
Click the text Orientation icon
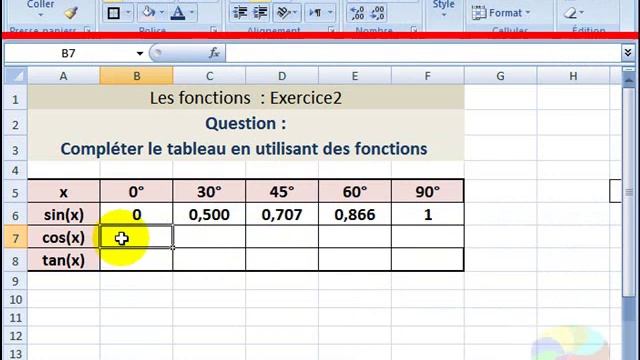click(x=283, y=13)
